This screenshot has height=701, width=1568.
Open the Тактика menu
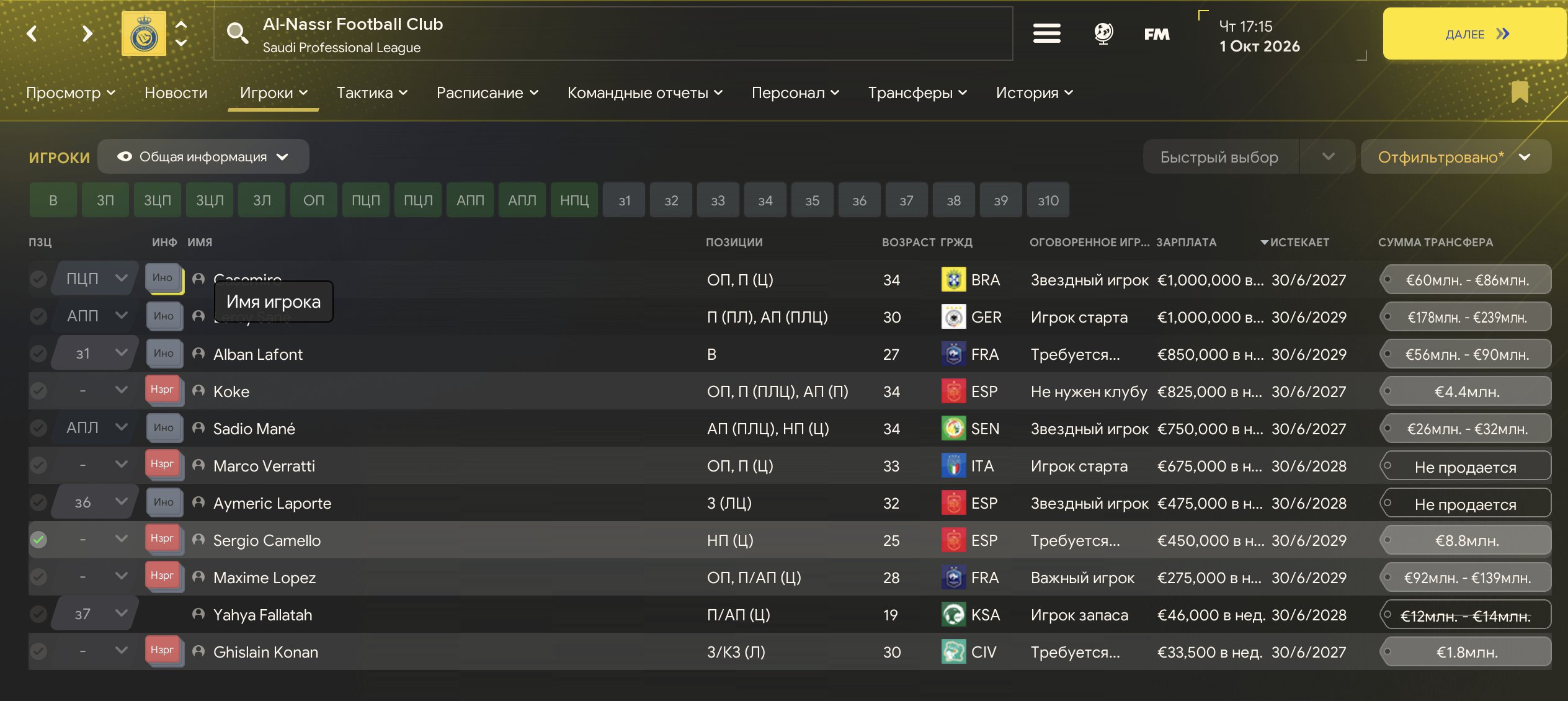pos(372,92)
